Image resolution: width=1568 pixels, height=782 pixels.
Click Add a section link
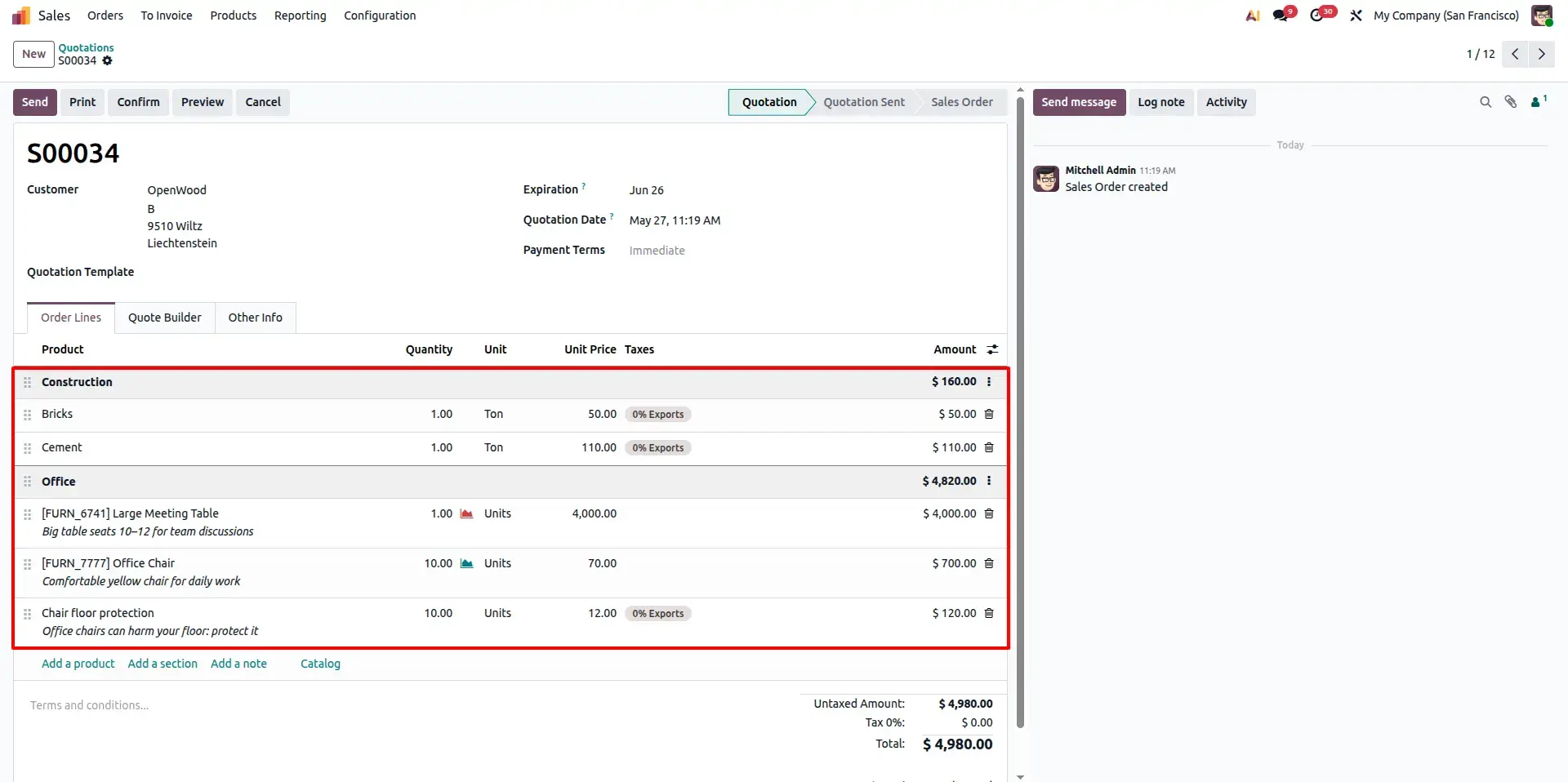click(x=163, y=664)
